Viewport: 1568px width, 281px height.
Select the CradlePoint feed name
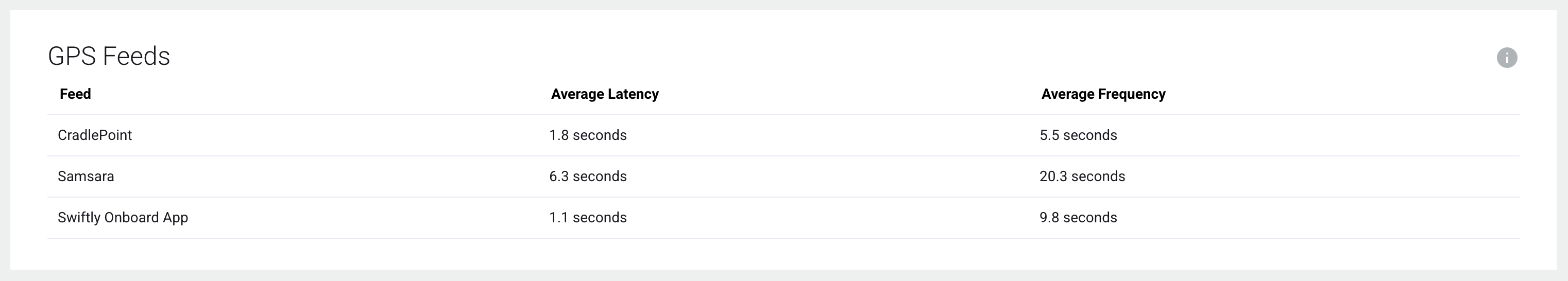pos(95,135)
